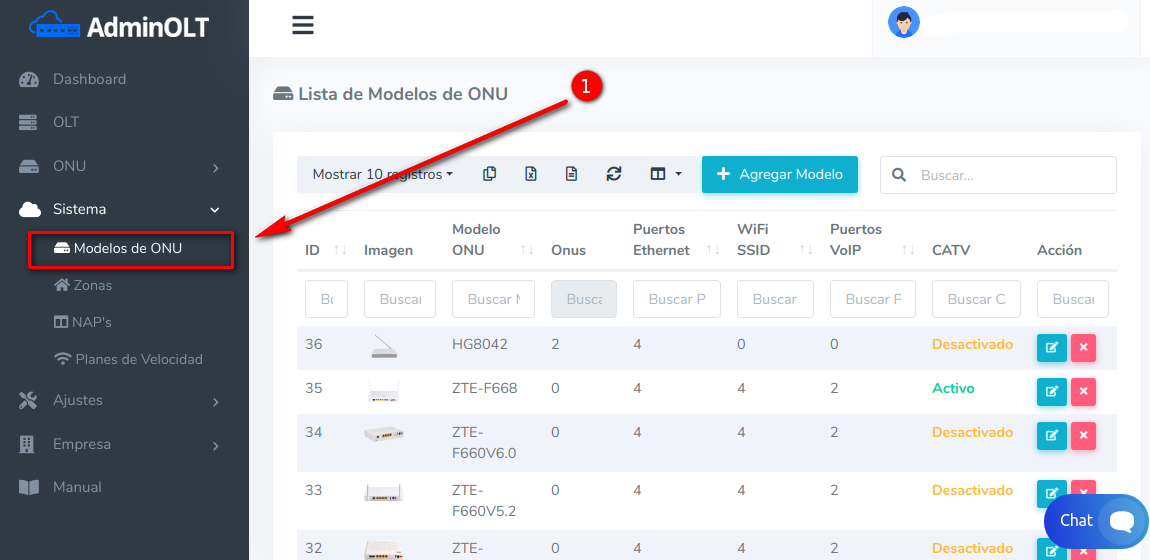
Task: Click the user avatar icon
Action: (904, 22)
